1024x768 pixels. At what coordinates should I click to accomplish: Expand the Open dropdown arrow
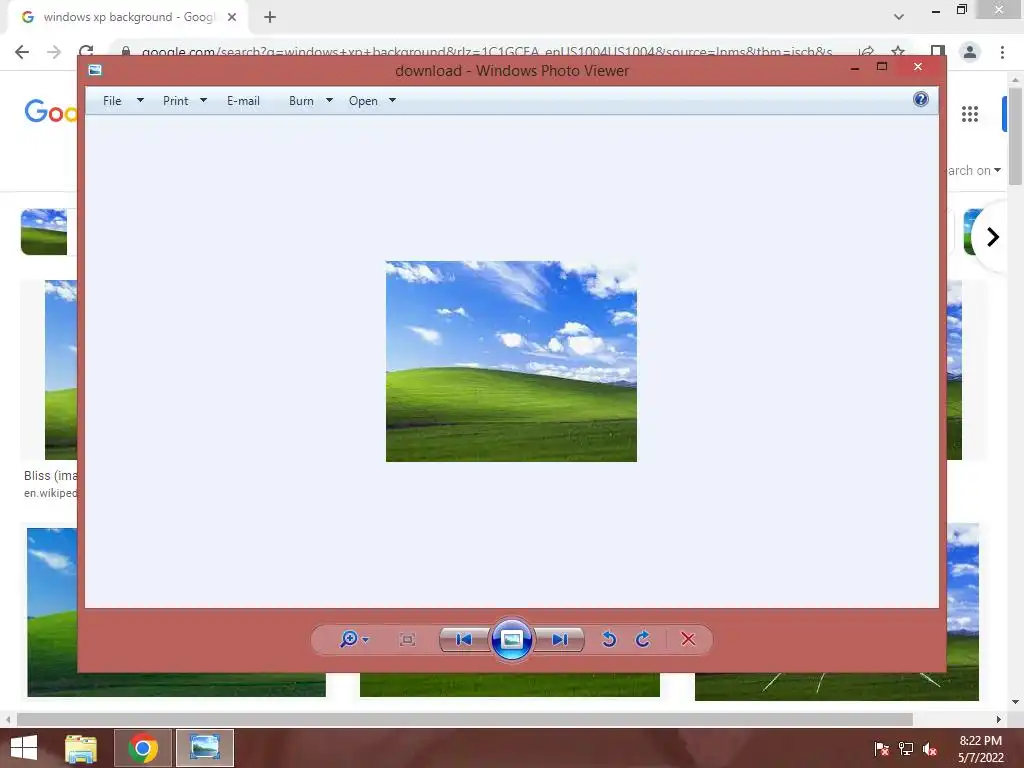click(x=392, y=101)
